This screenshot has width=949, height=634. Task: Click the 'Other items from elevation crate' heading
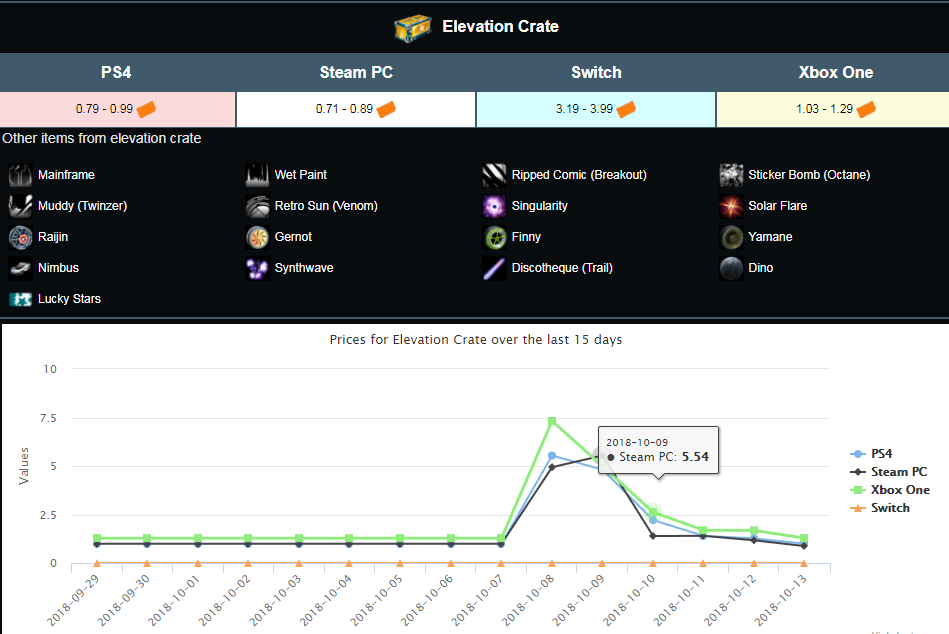102,139
